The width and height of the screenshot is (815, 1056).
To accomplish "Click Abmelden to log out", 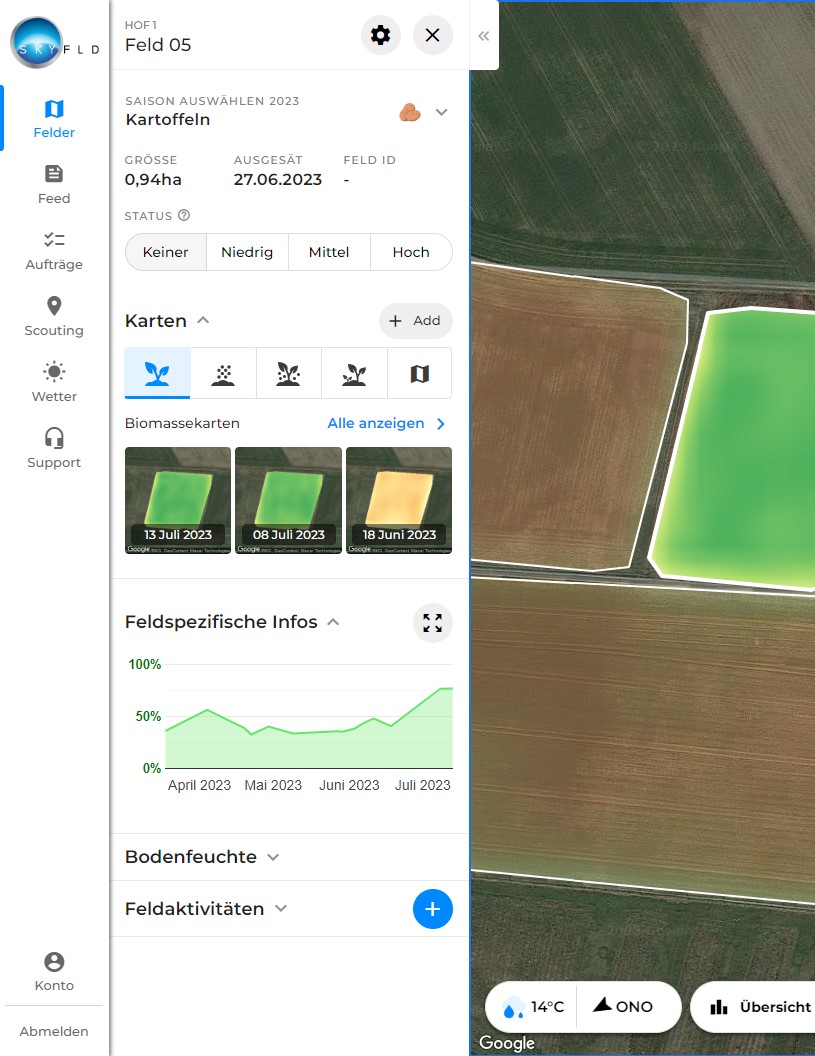I will [54, 1031].
